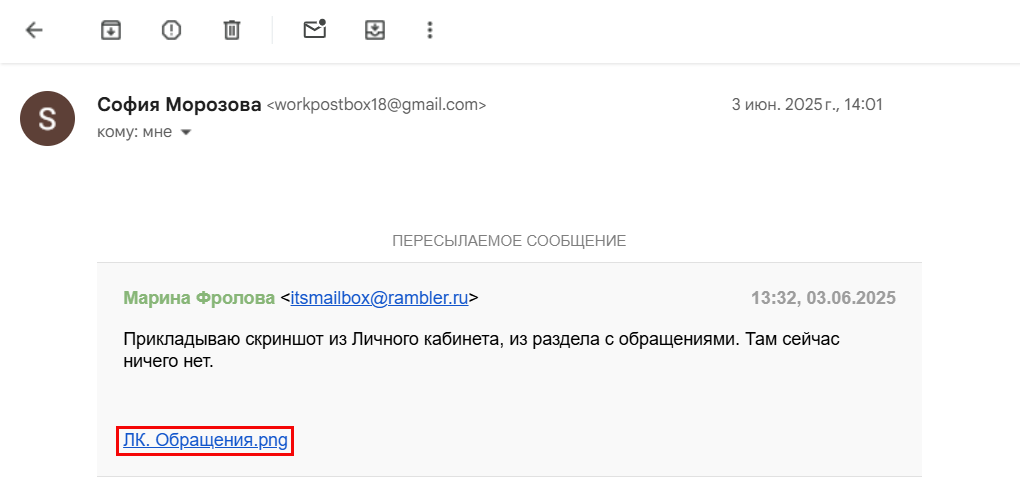Open the three-dot more options menu
Viewport: 1020px width, 497px height.
430,30
